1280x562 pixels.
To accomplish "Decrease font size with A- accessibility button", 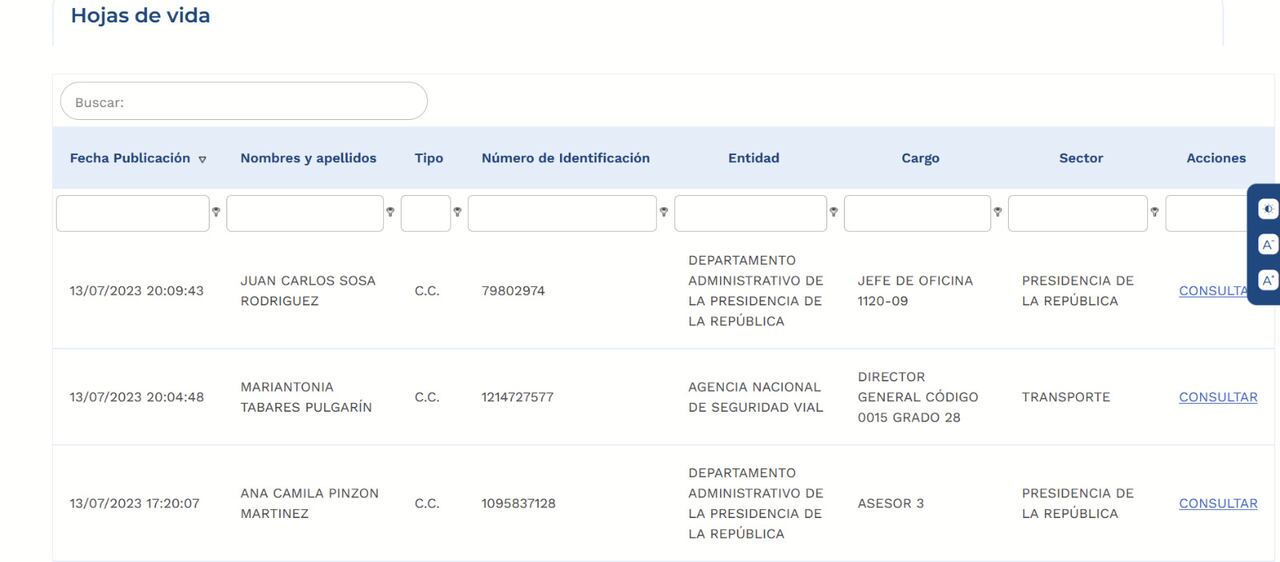I will (x=1268, y=245).
